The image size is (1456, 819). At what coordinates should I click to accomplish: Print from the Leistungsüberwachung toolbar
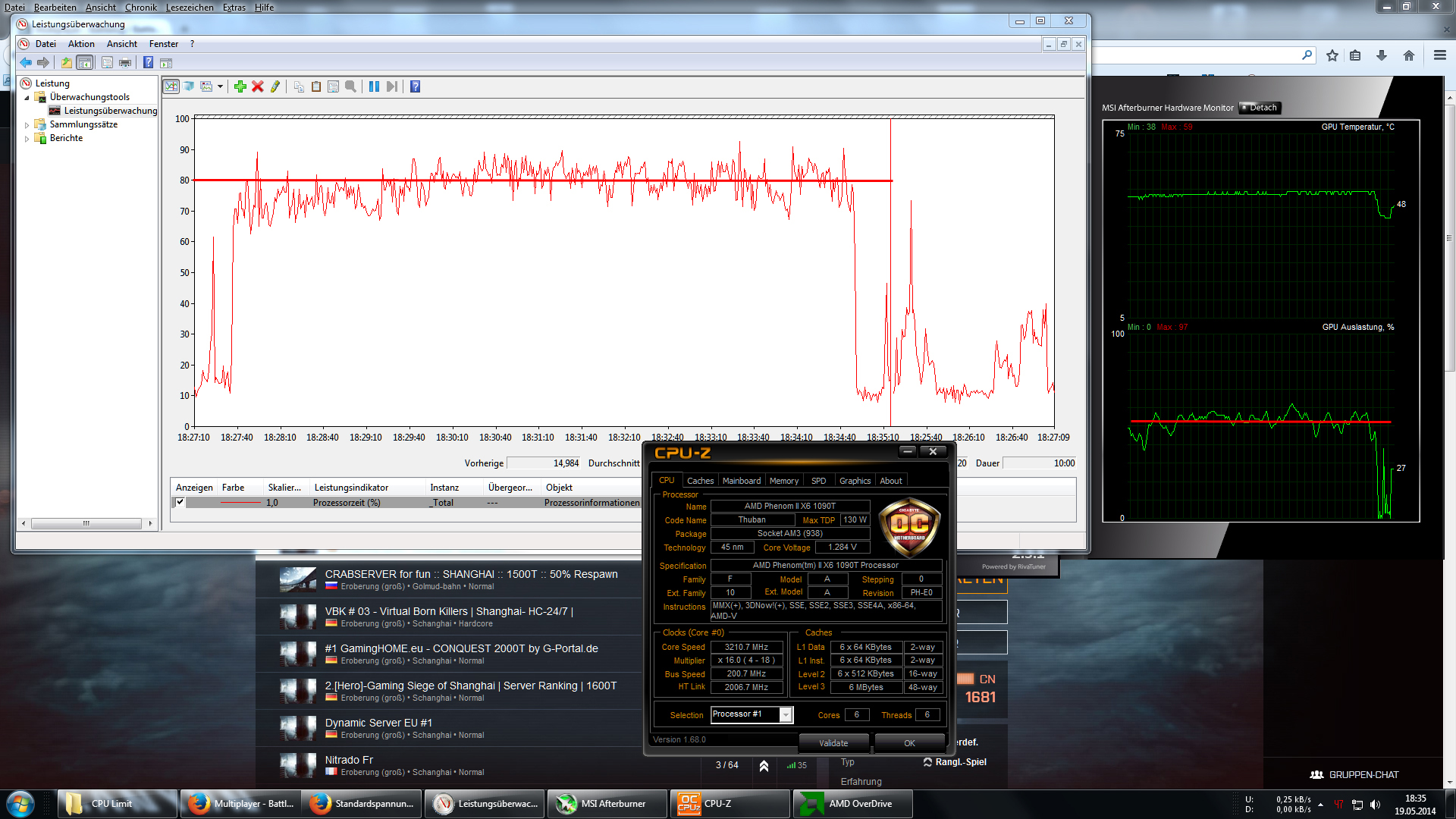(x=125, y=62)
